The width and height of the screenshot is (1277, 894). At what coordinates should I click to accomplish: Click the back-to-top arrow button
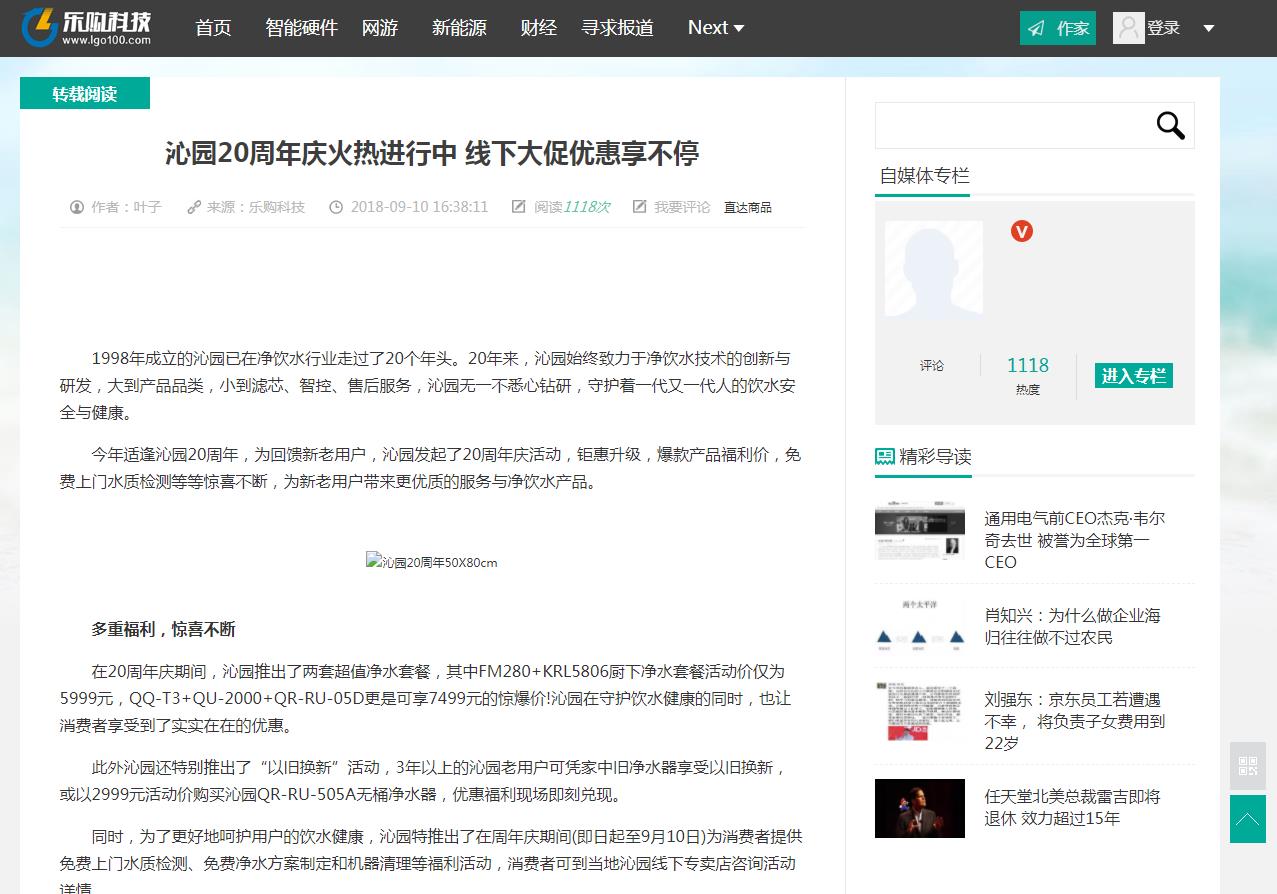point(1248,820)
